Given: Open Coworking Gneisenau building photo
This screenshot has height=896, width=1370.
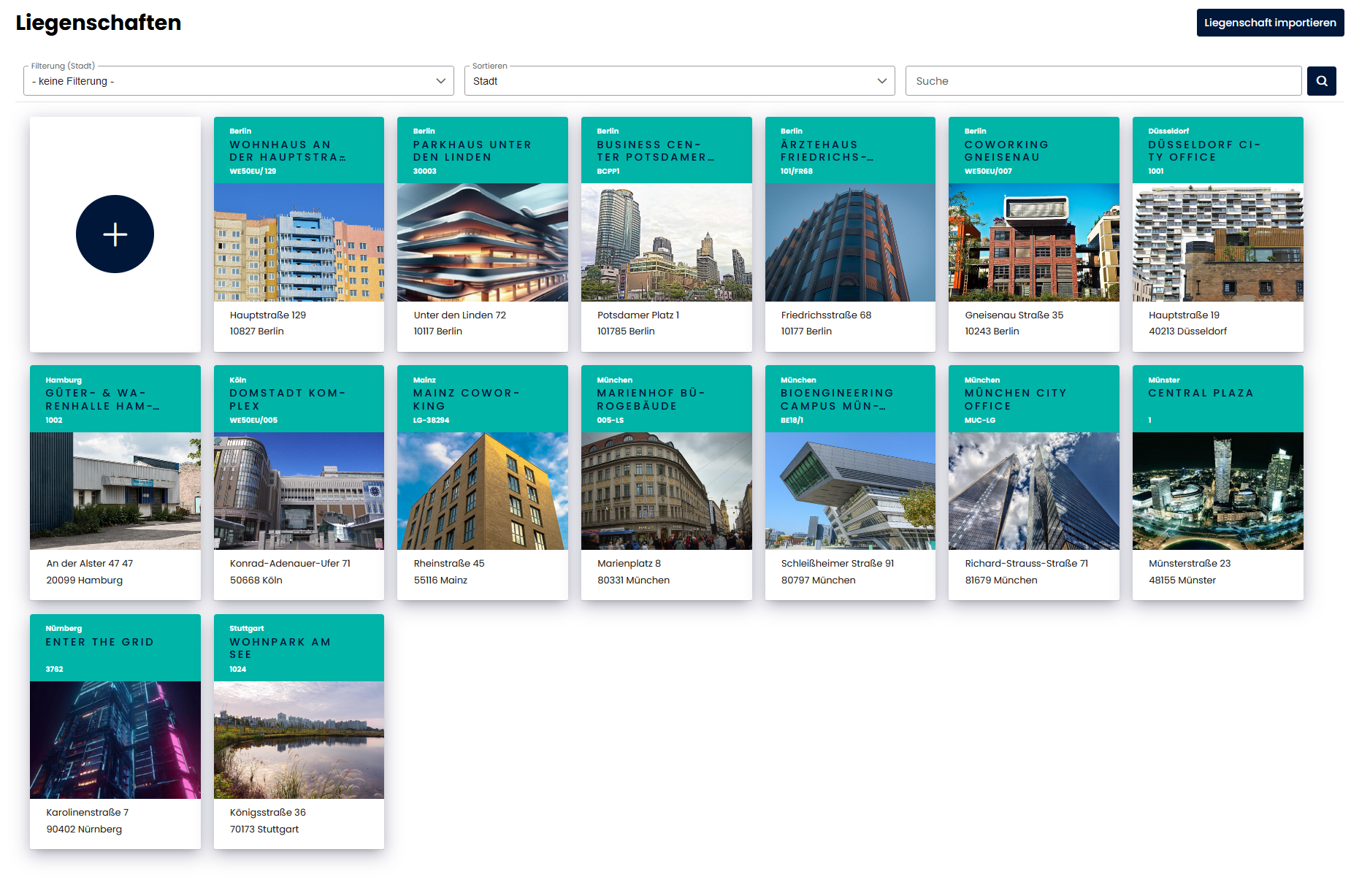Looking at the screenshot, I should pyautogui.click(x=1033, y=242).
